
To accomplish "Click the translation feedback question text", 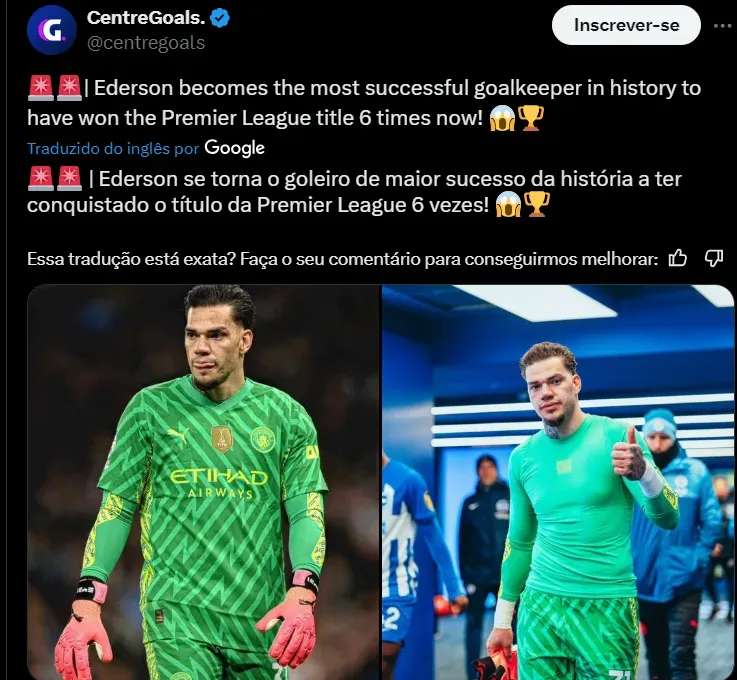I will [342, 258].
